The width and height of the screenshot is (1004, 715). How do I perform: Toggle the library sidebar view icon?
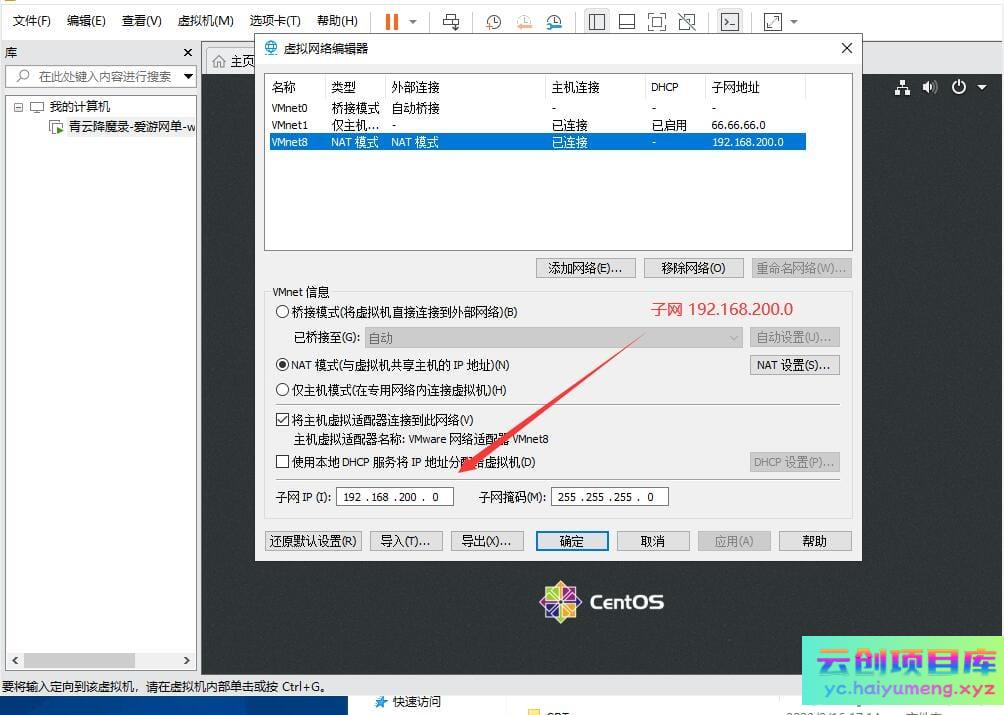(597, 21)
